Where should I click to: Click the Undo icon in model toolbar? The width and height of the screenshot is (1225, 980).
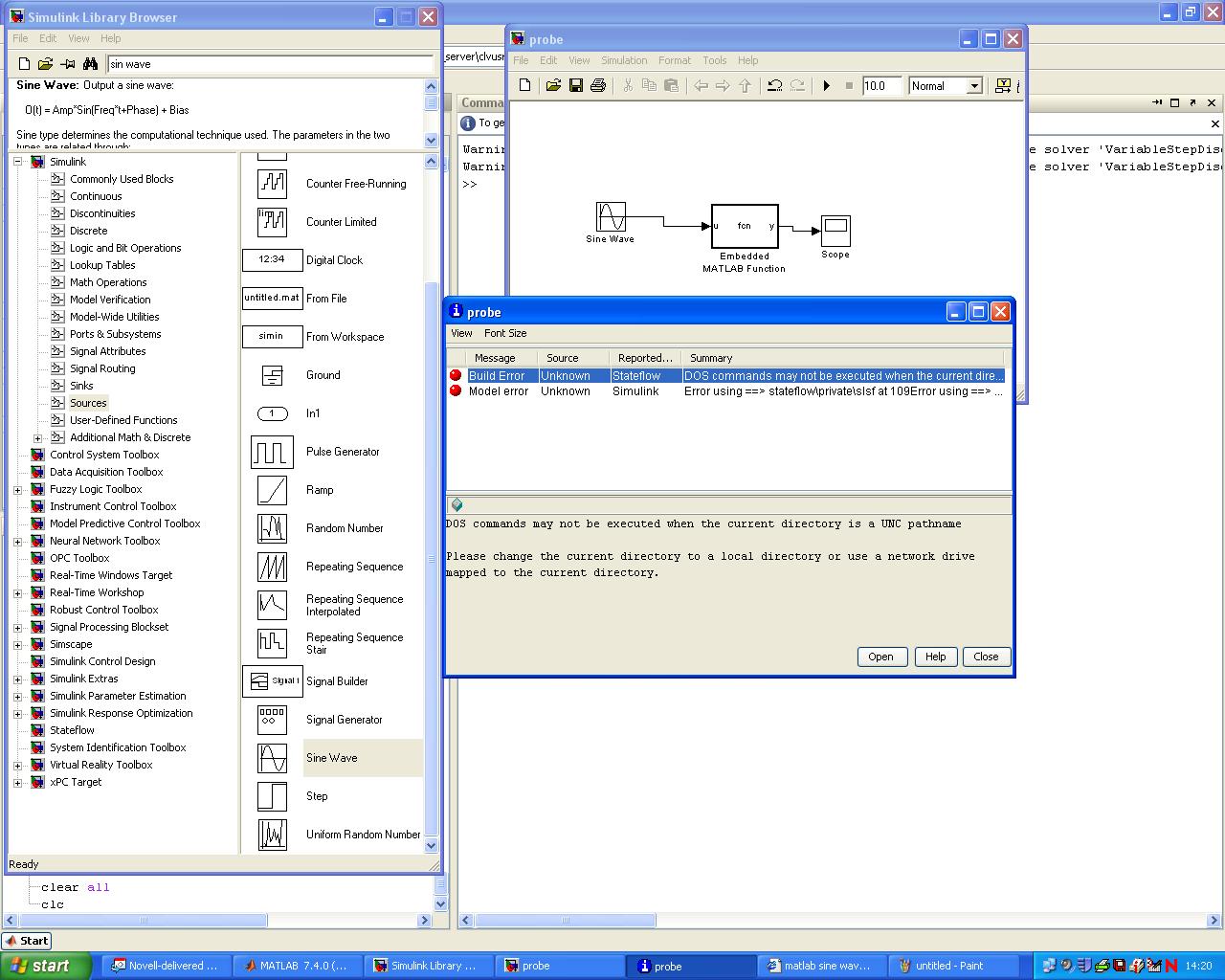coord(774,86)
